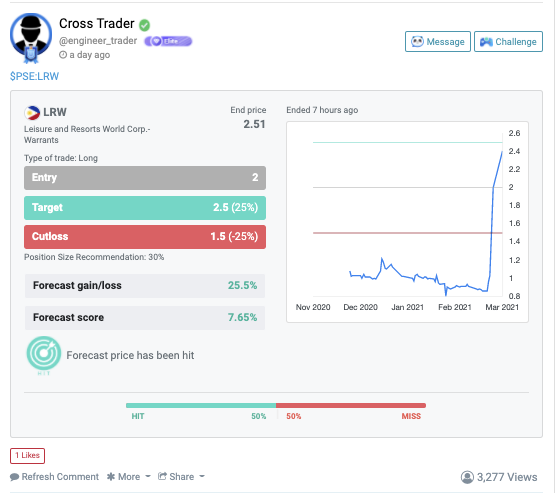Open the More dropdown
The height and width of the screenshot is (493, 555).
[x=129, y=477]
